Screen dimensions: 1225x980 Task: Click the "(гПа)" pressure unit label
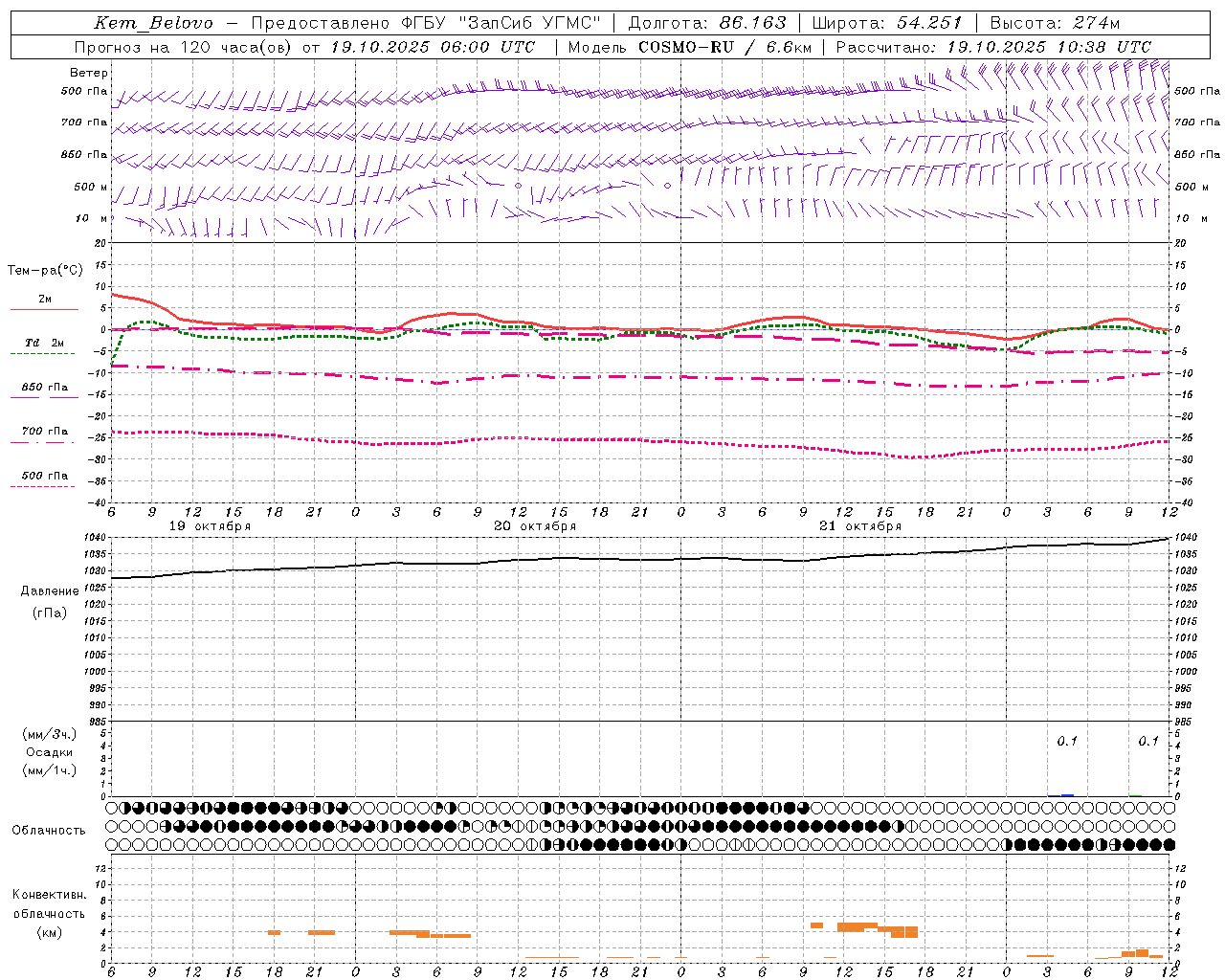coord(50,613)
